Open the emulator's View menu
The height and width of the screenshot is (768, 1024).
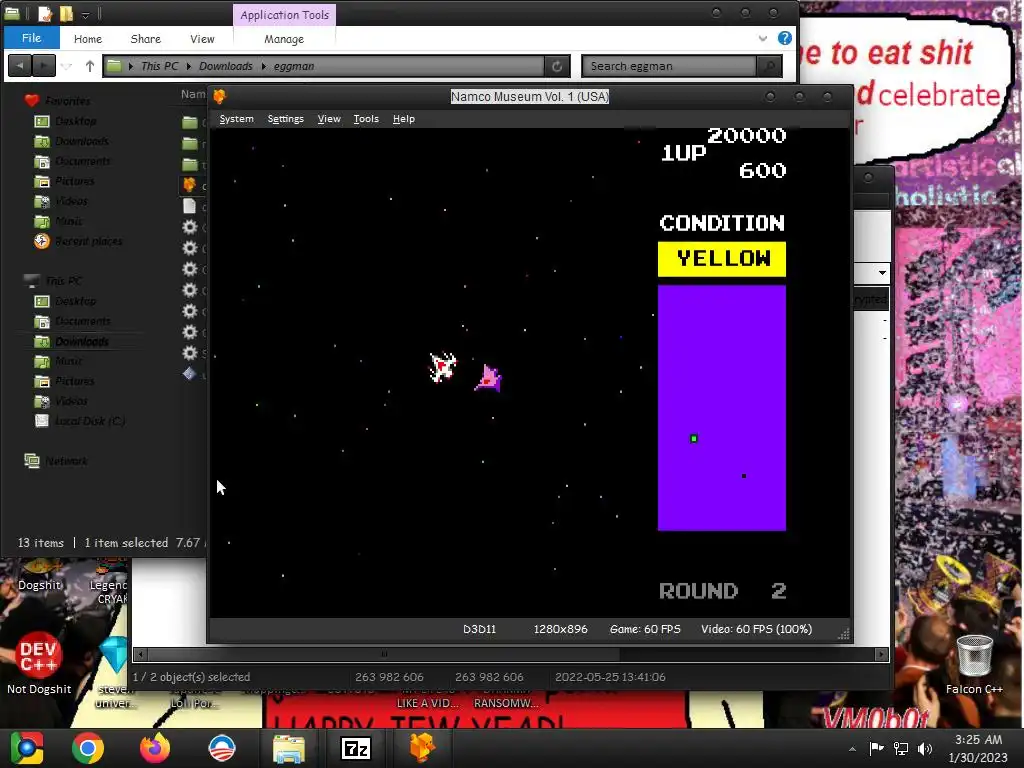coord(329,119)
